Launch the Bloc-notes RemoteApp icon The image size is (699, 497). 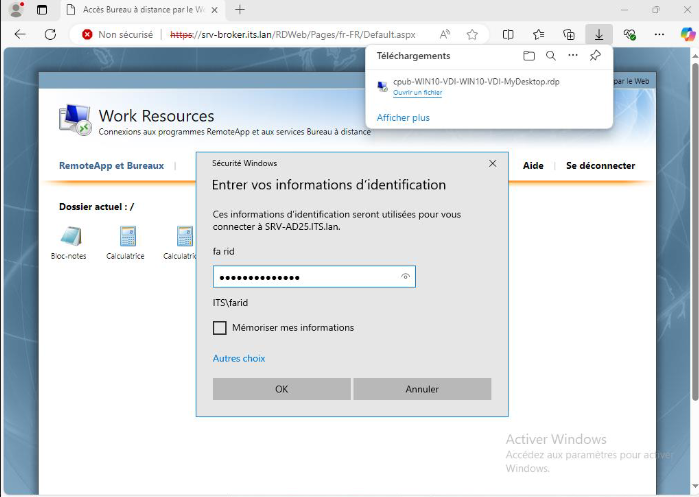tap(69, 243)
